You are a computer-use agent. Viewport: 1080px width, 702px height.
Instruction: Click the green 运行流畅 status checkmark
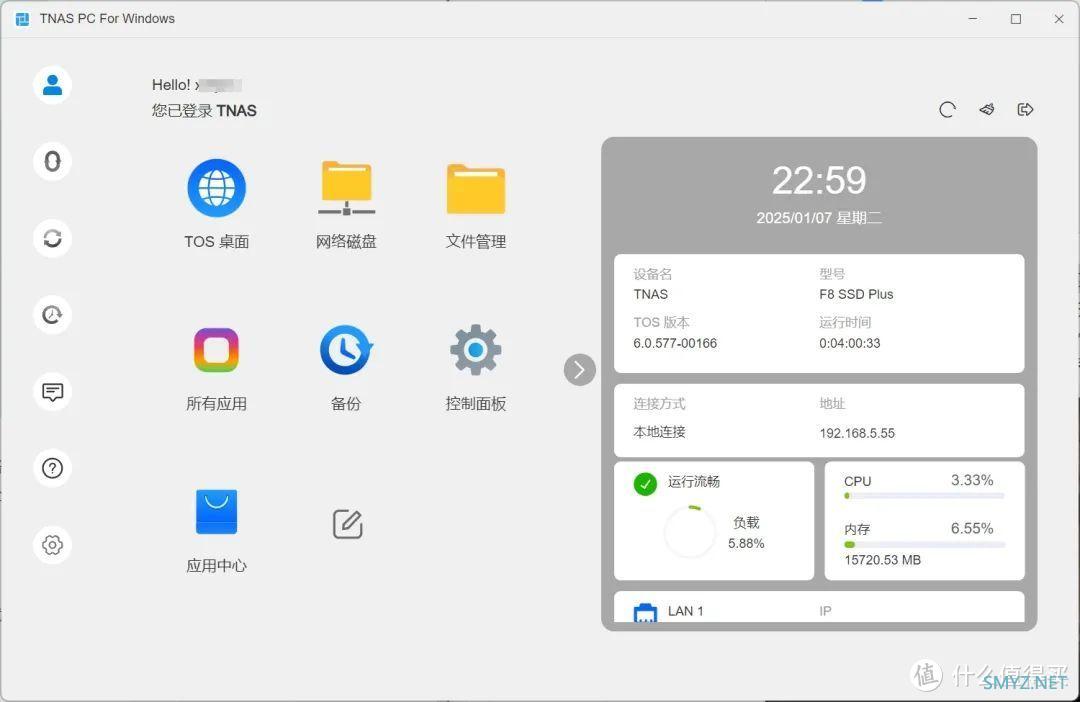[x=645, y=484]
